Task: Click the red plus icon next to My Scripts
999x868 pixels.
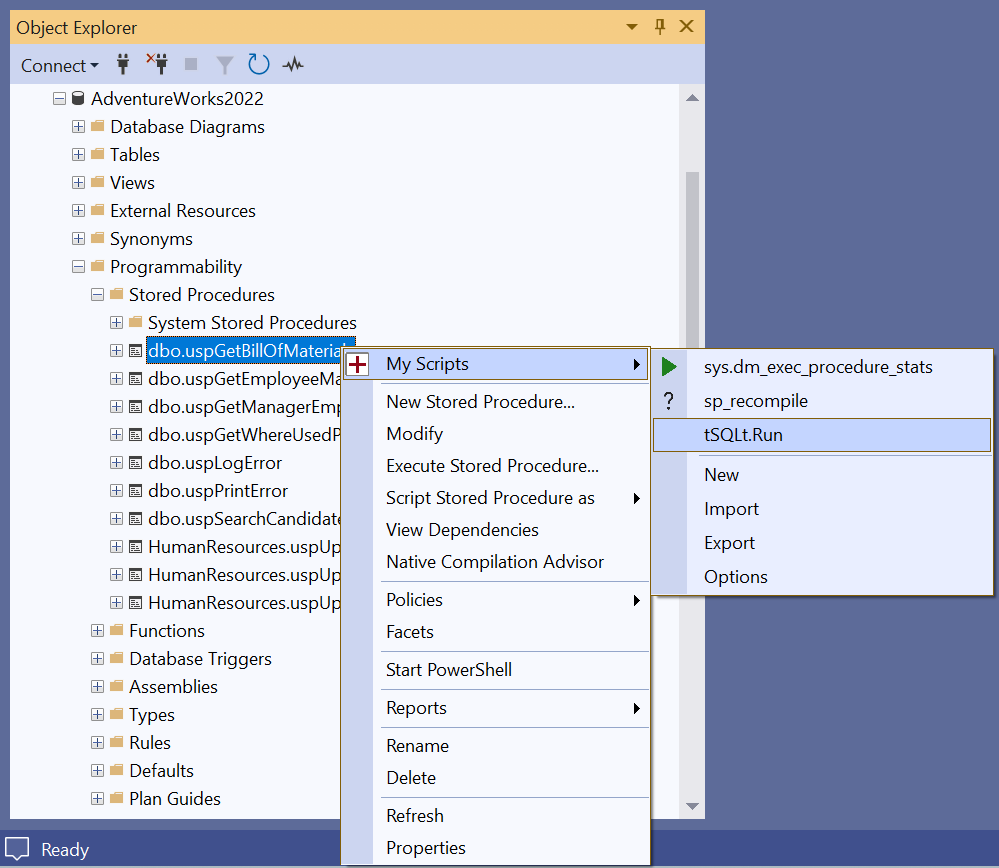Action: pyautogui.click(x=357, y=364)
